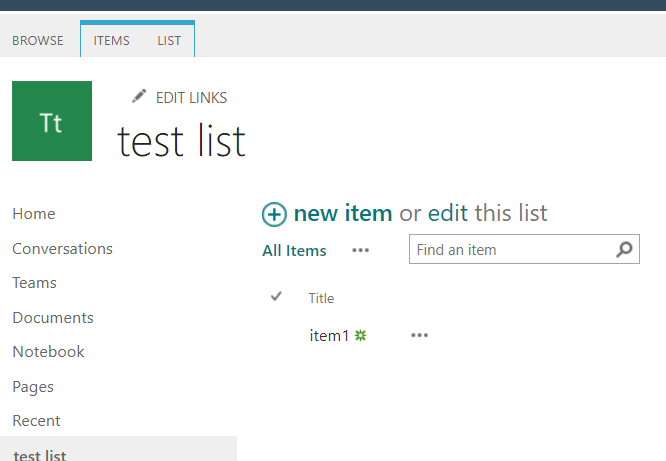Click the green Tt site logo
Viewport: 666px width, 461px height.
52,121
